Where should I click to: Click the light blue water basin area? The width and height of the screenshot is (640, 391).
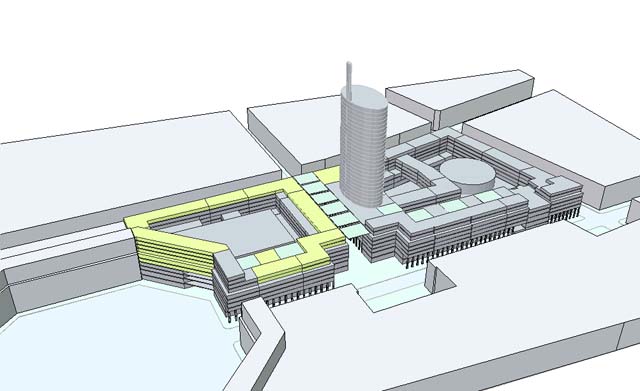point(114,339)
